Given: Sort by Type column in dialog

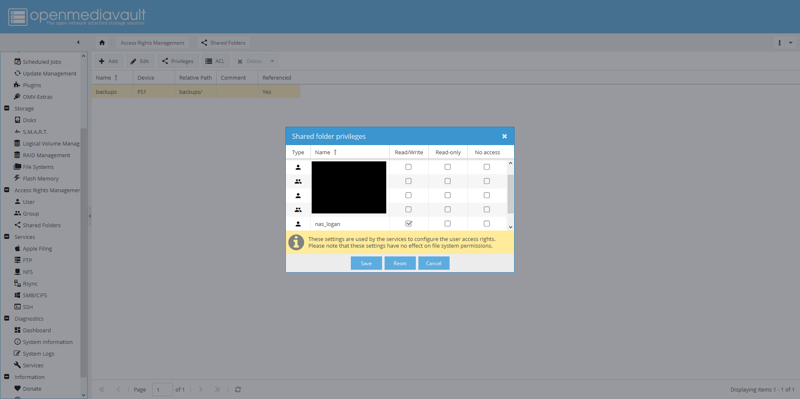Looking at the screenshot, I should pyautogui.click(x=298, y=153).
